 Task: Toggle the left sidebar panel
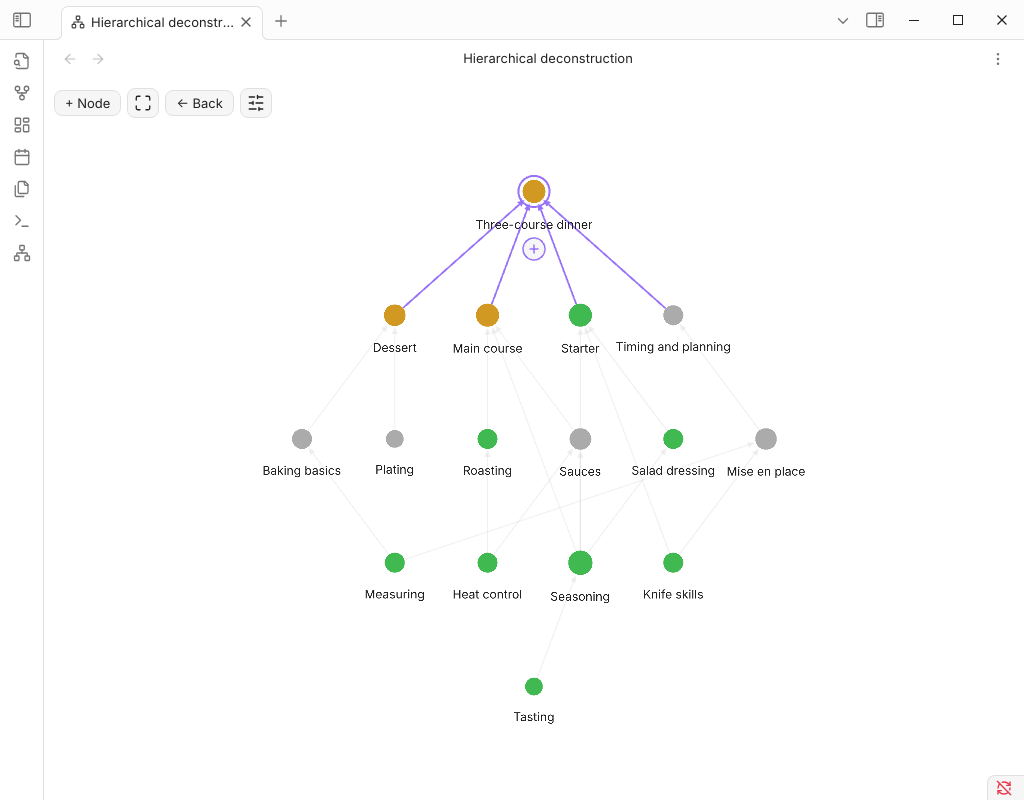[x=22, y=20]
